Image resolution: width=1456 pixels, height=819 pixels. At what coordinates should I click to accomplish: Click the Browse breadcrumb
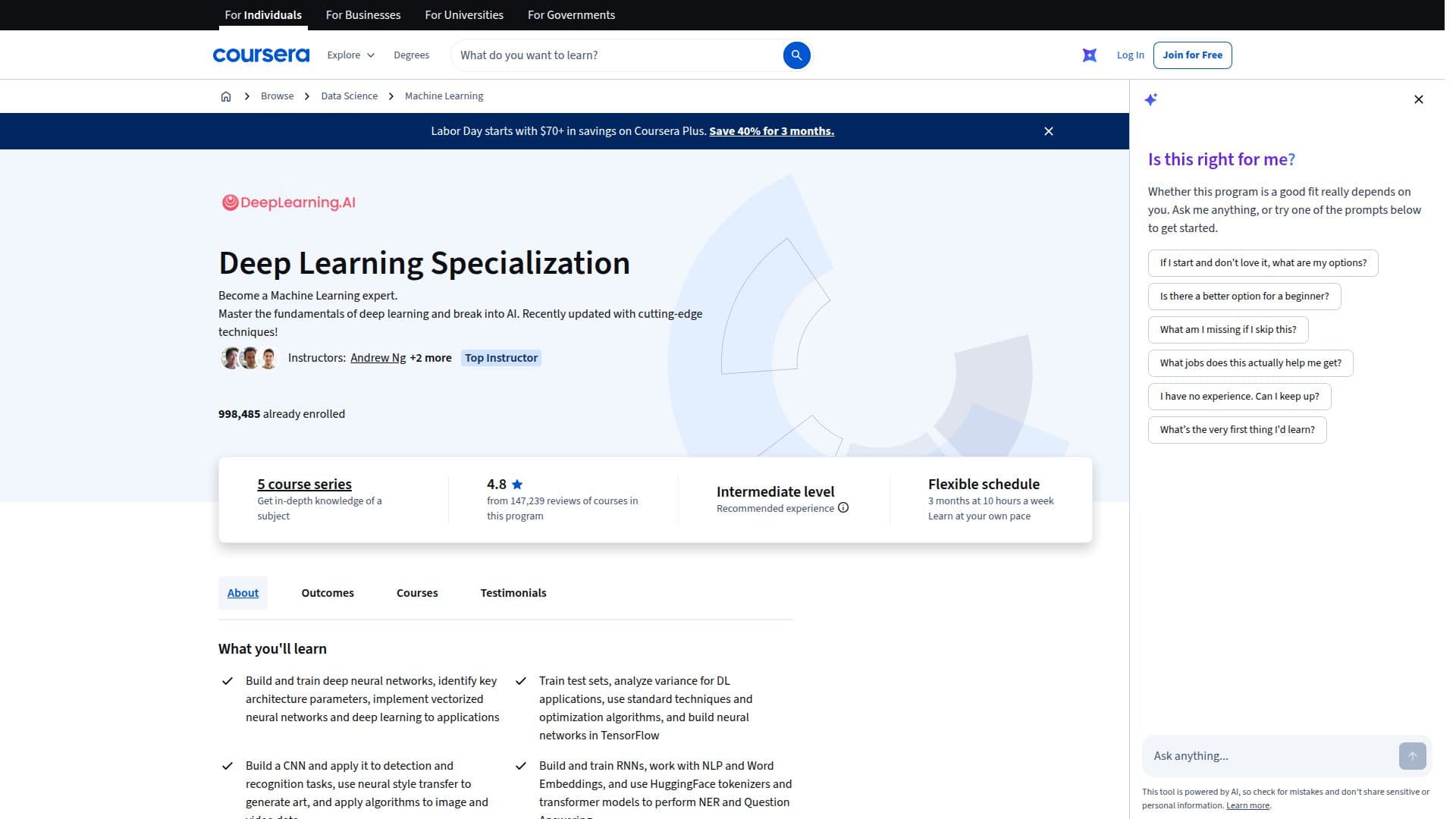pyautogui.click(x=277, y=96)
